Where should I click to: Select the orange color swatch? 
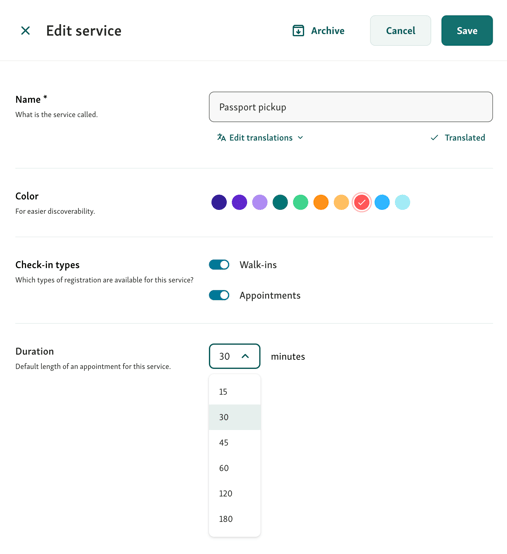pyautogui.click(x=321, y=202)
